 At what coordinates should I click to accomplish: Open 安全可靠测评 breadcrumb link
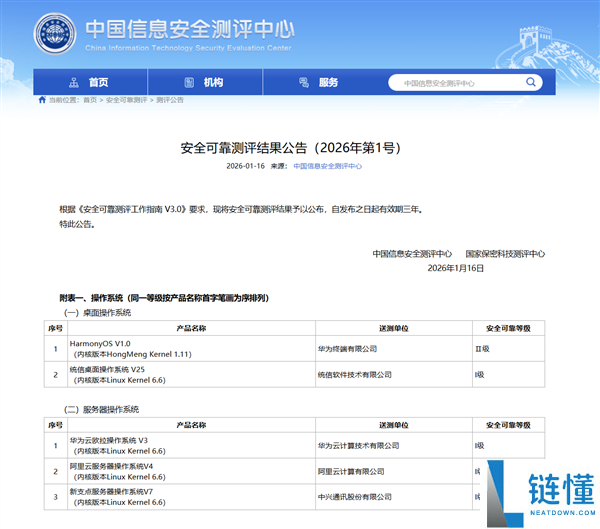point(127,100)
